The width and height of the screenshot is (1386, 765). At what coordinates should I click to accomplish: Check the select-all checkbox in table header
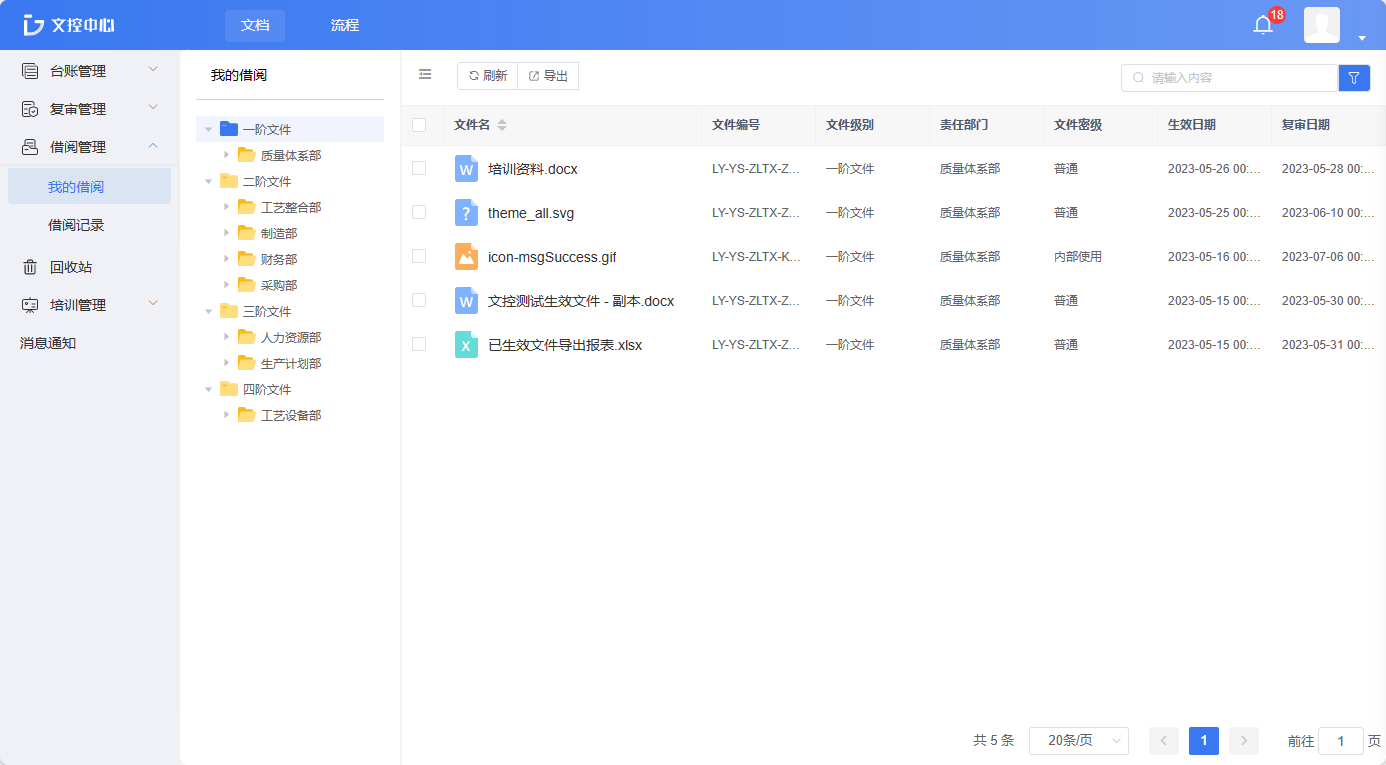click(419, 125)
